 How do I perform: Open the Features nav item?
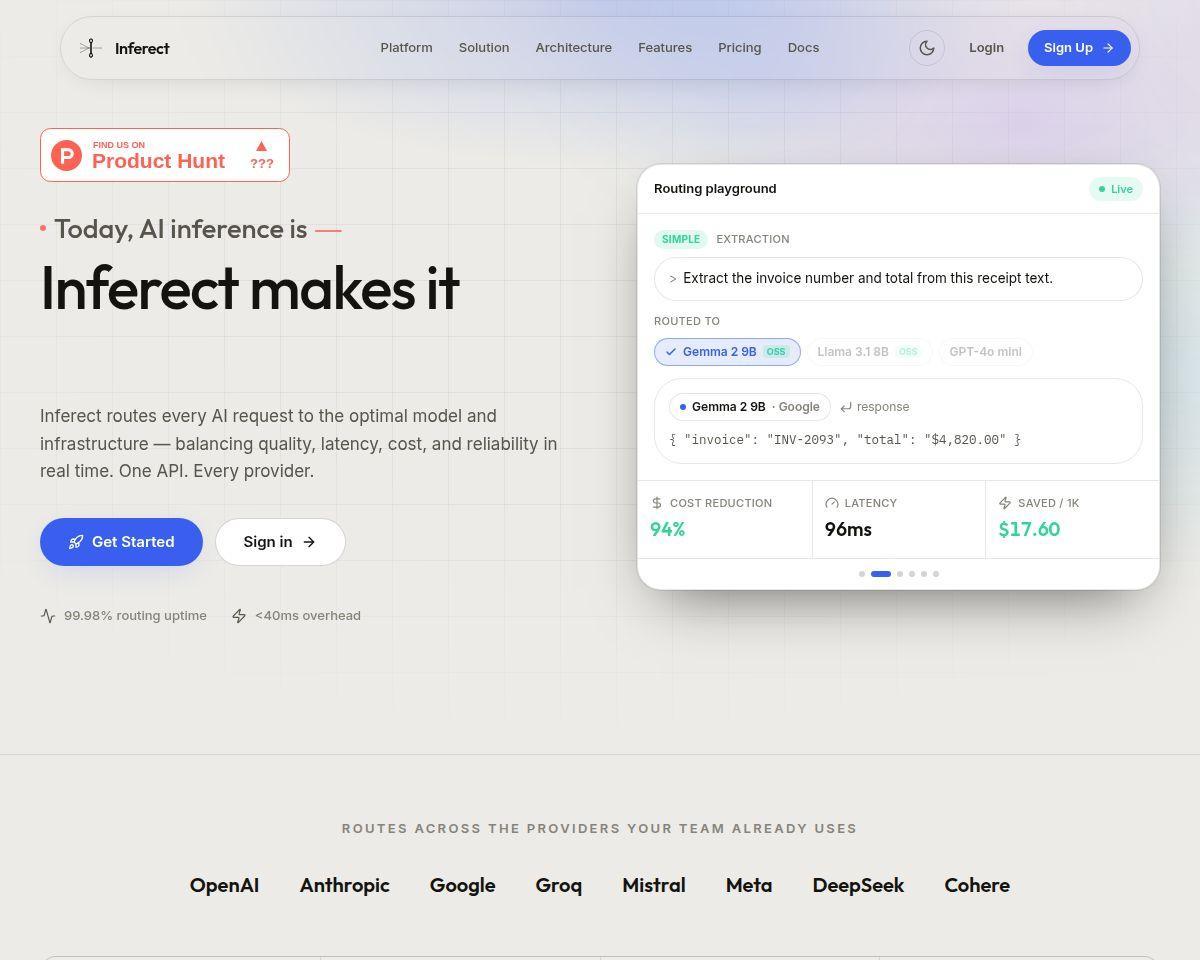pyautogui.click(x=665, y=48)
